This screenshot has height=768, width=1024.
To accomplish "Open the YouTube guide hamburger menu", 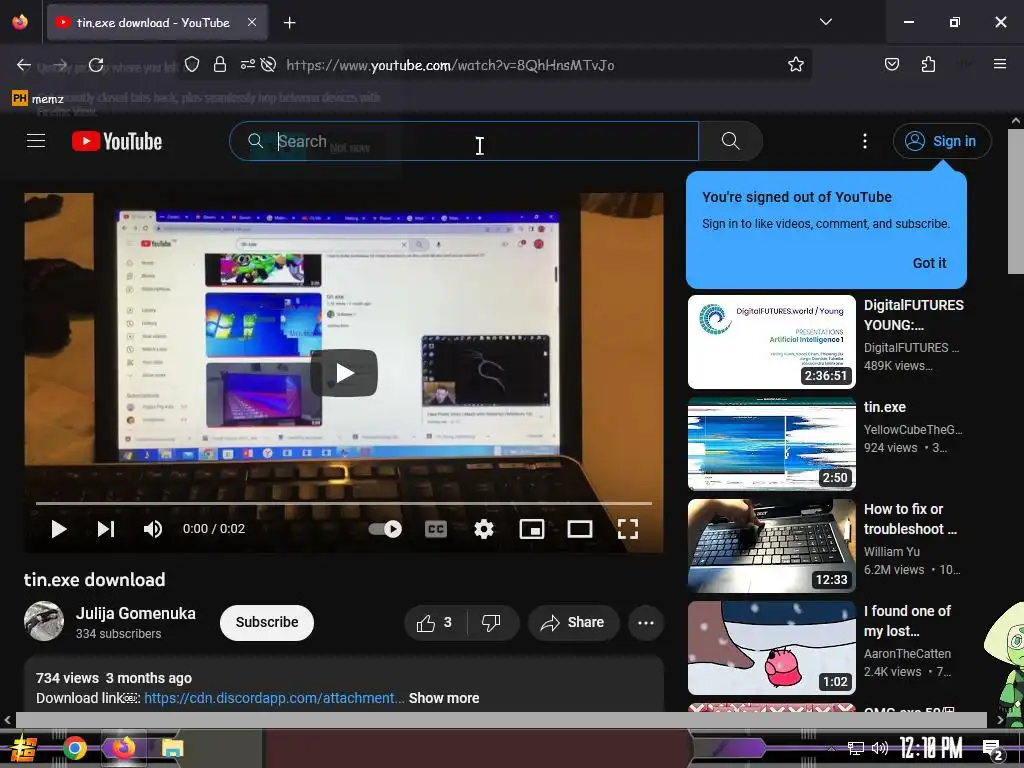I will tap(36, 140).
